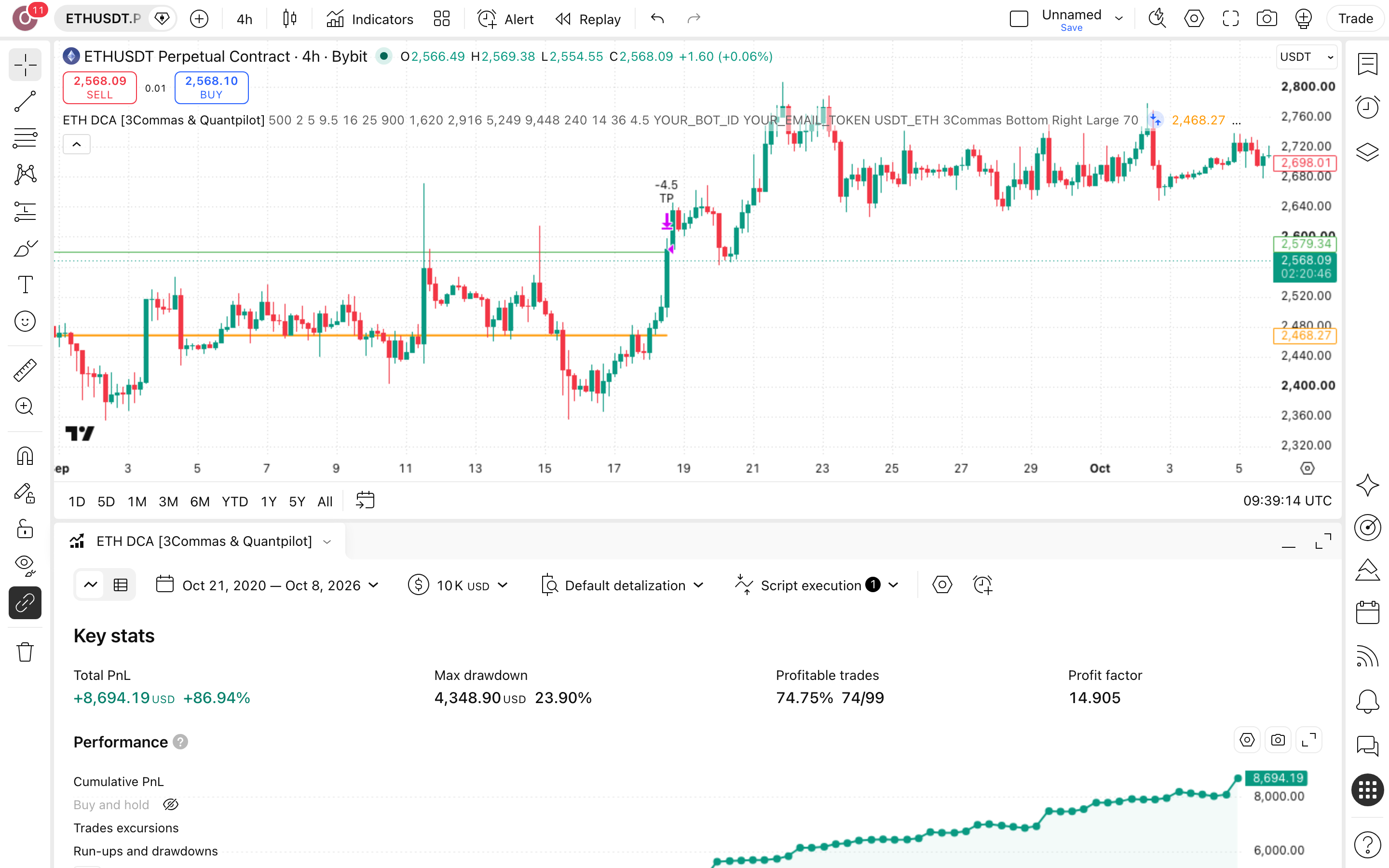Click the red SELL price button
The image size is (1389, 868).
[x=100, y=87]
